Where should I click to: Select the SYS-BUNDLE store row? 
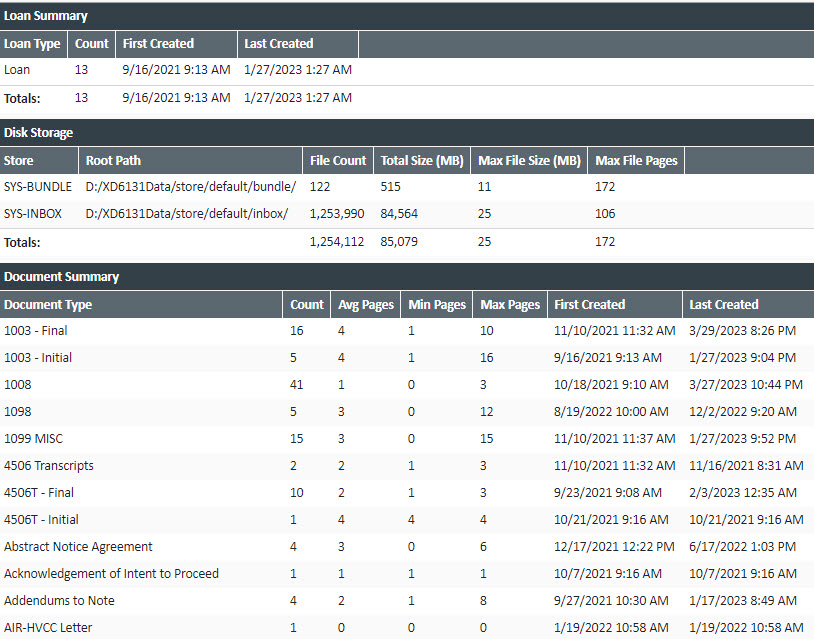pyautogui.click(x=38, y=187)
